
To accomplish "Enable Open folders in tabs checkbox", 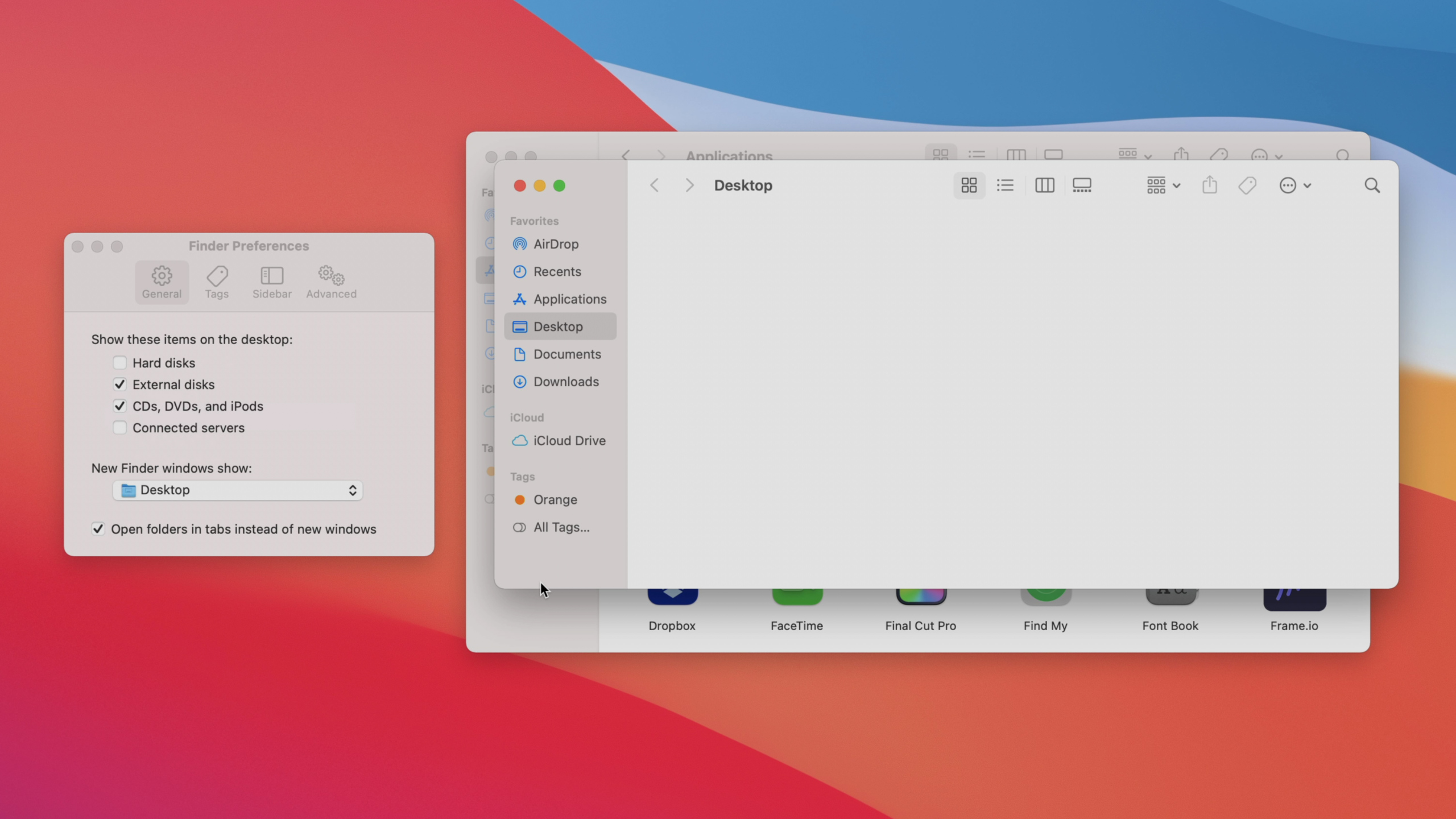I will pyautogui.click(x=98, y=528).
